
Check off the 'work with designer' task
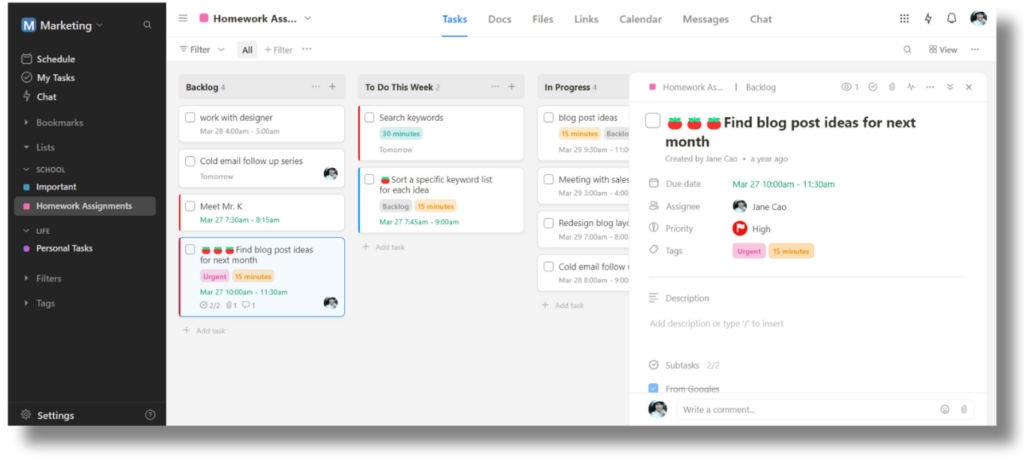190,118
